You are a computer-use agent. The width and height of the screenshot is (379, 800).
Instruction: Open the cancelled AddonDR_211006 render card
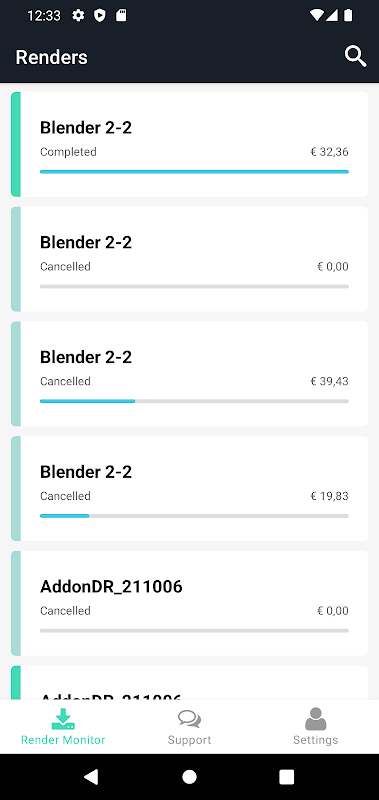point(189,604)
